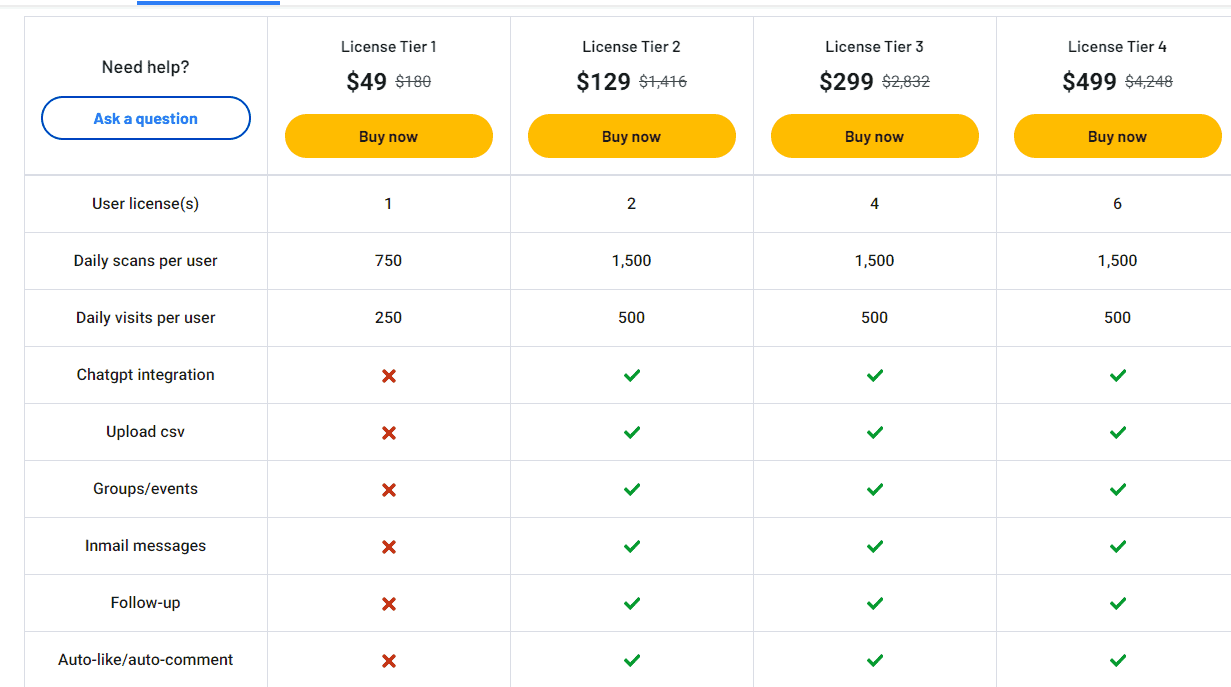Viewport: 1231px width, 687px height.
Task: Select the checkmark for Tier 3 Groups/events
Action: [874, 489]
